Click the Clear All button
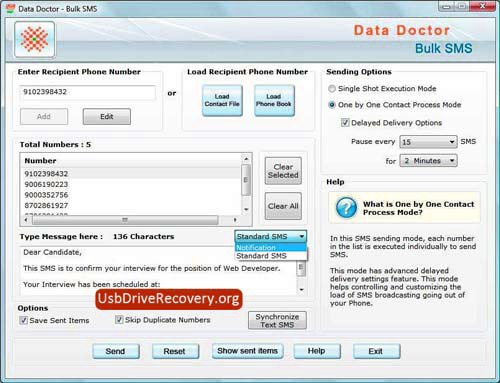500x383 pixels. coord(283,206)
